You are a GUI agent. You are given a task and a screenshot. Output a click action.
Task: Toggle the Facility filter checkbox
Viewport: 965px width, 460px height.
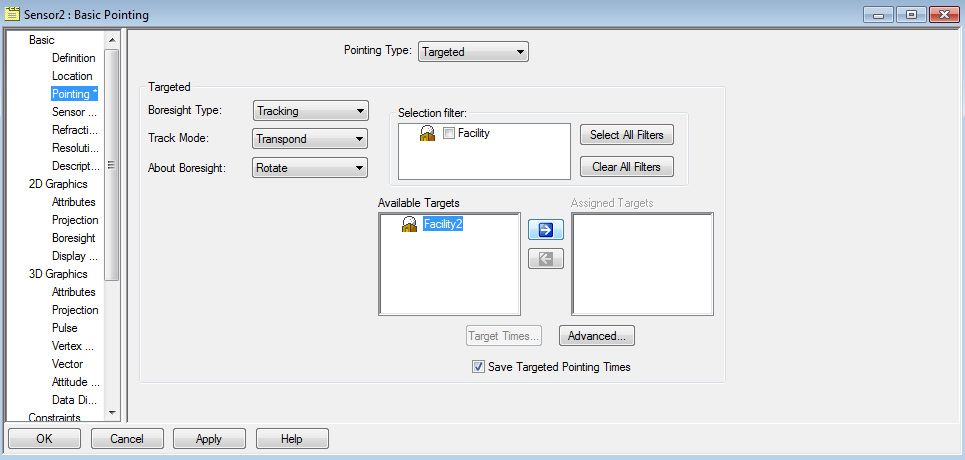tap(449, 133)
